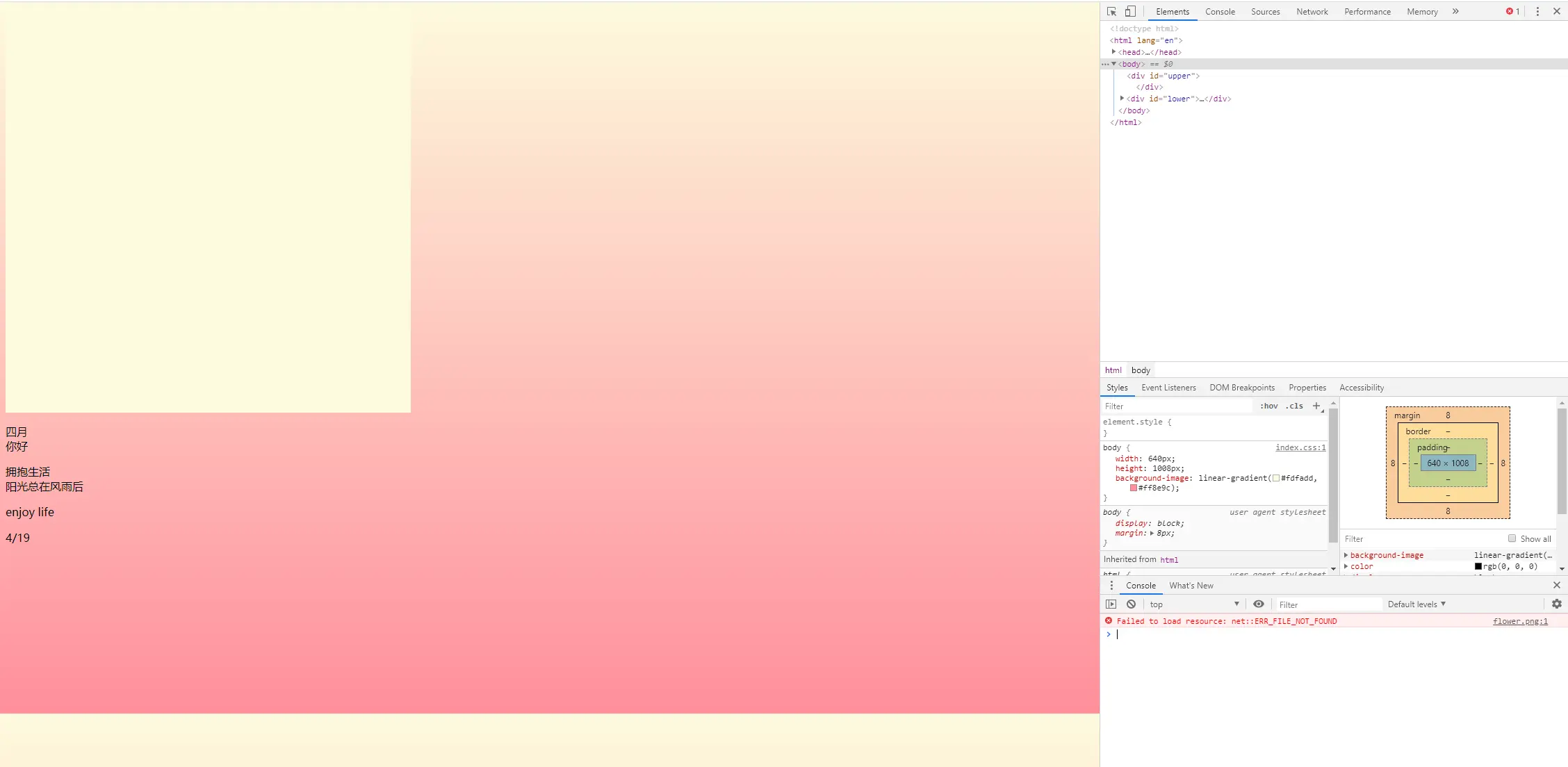
Task: Clear the console with the ban icon
Action: (x=1131, y=604)
